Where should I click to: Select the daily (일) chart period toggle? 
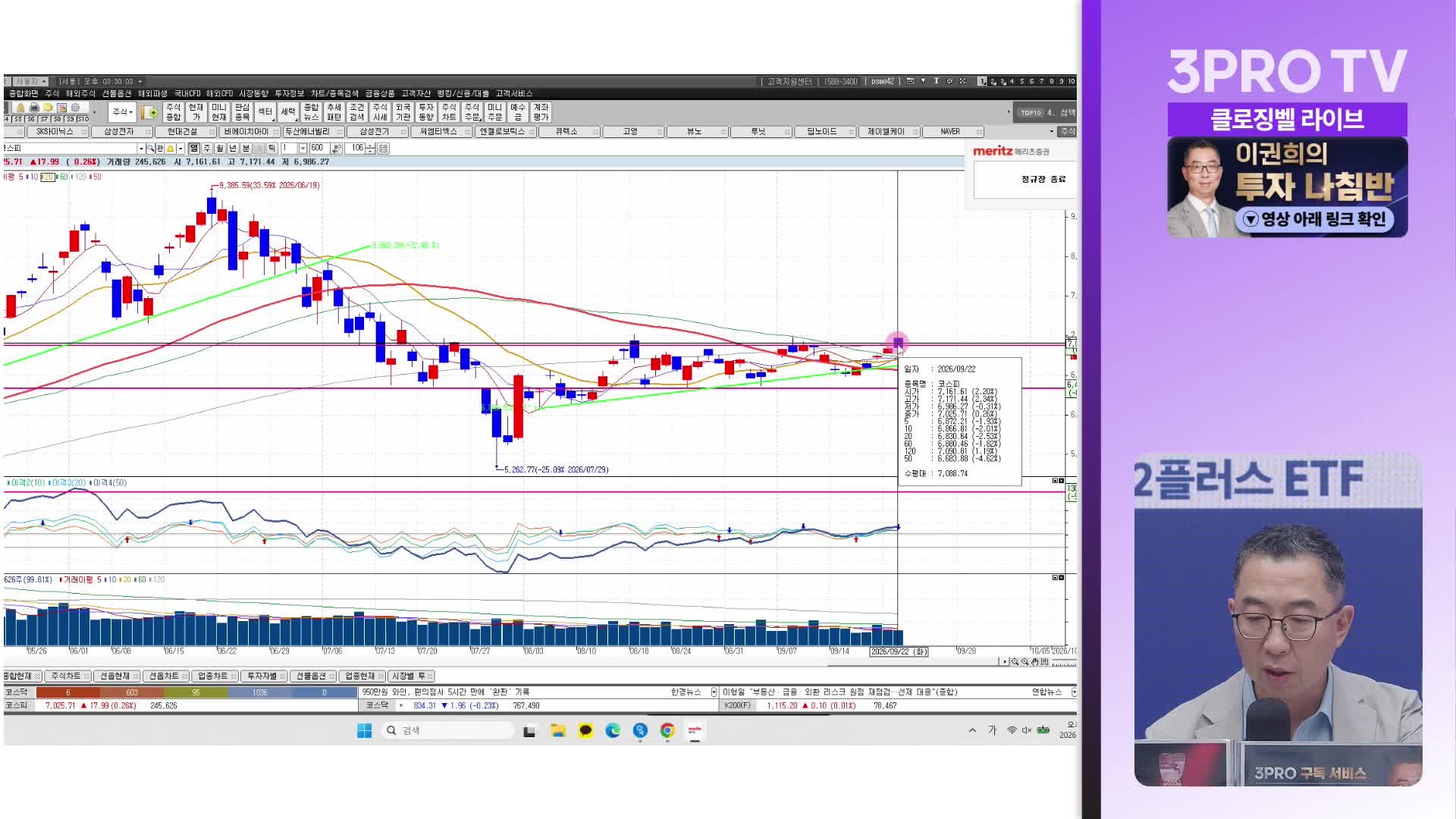(x=194, y=148)
